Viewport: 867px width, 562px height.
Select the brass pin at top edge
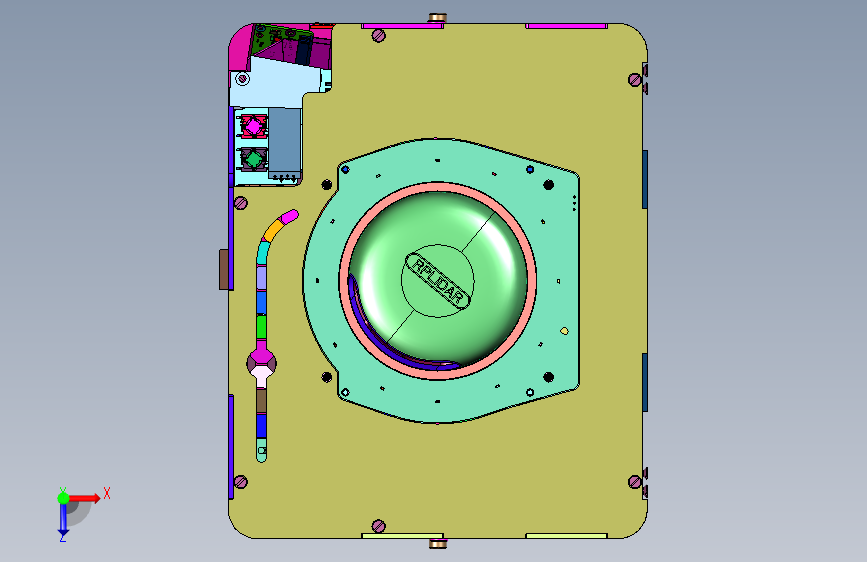[437, 18]
